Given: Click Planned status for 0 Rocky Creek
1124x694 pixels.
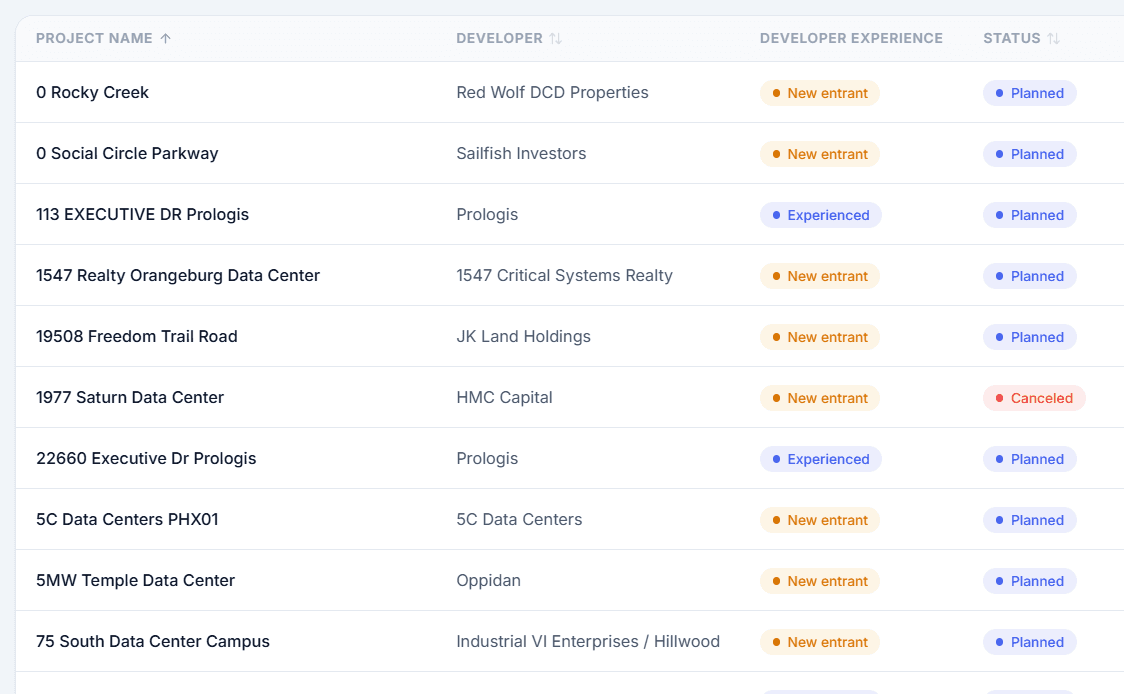Looking at the screenshot, I should point(1029,93).
